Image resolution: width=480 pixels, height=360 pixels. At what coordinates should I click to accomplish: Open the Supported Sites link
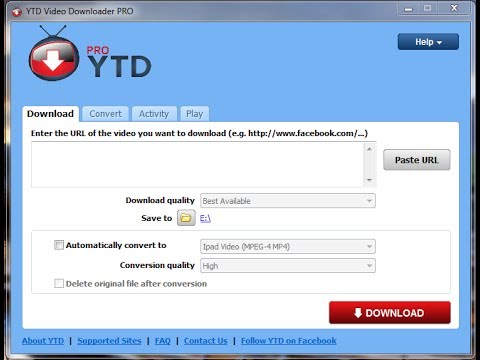tap(109, 341)
